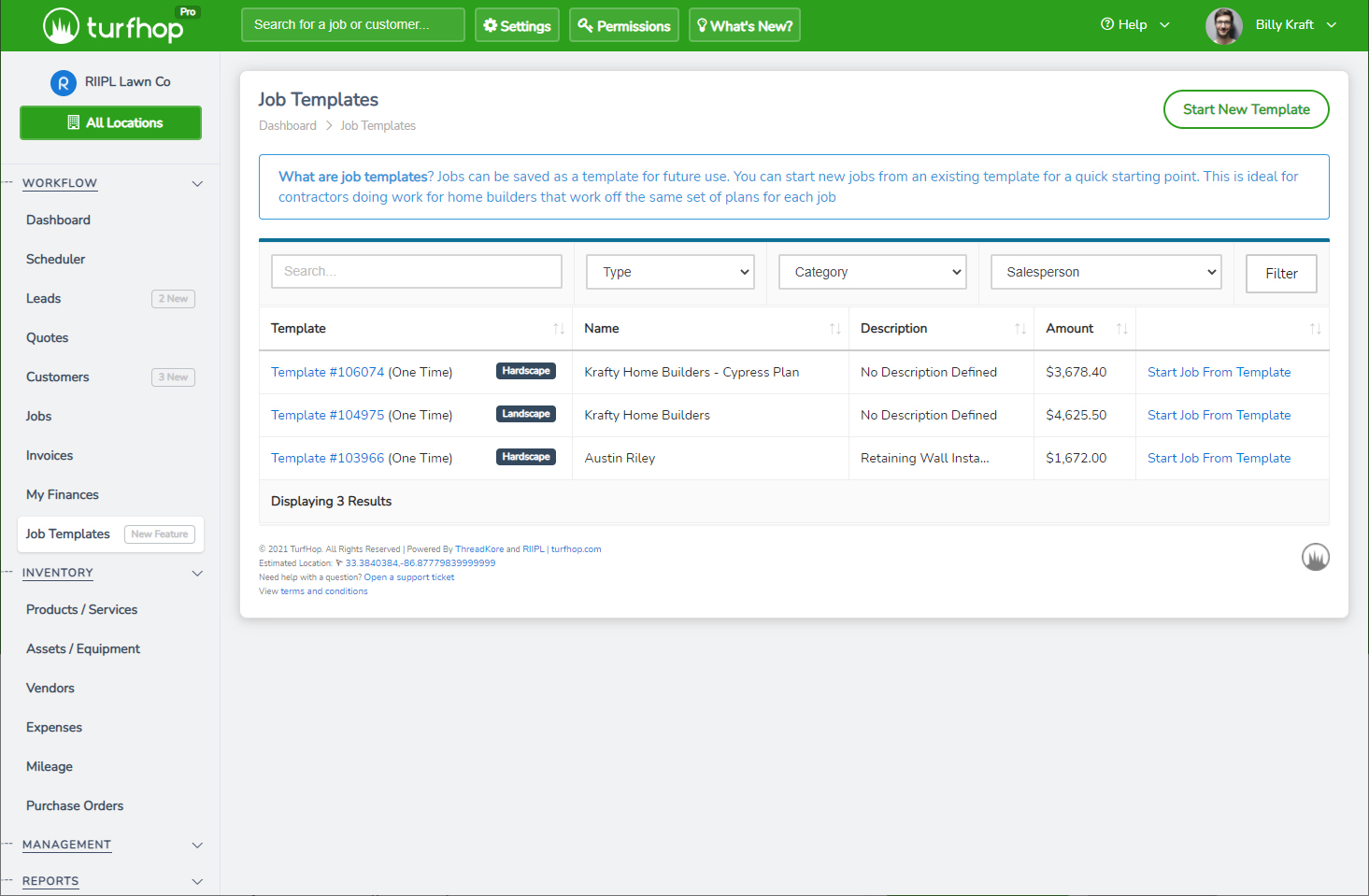
Task: Expand the Category dropdown
Action: click(x=871, y=271)
